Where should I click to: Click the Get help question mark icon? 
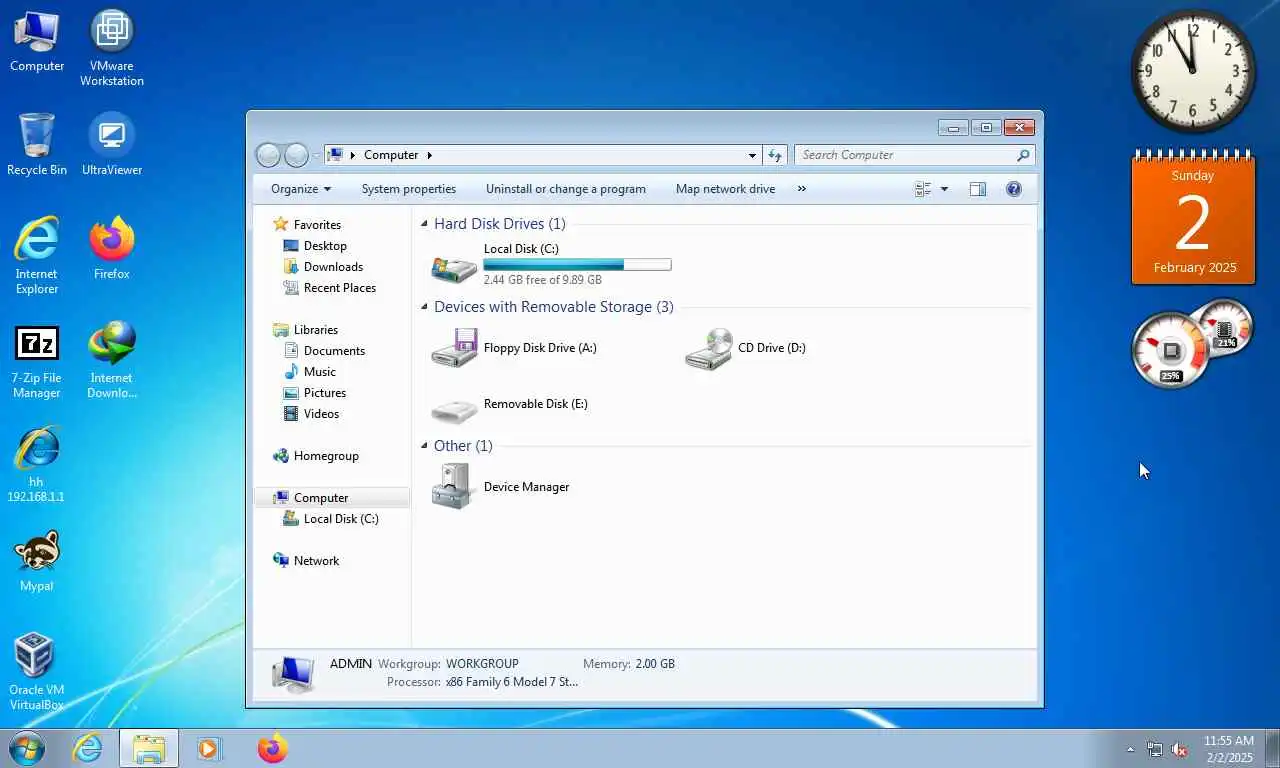pos(1013,189)
